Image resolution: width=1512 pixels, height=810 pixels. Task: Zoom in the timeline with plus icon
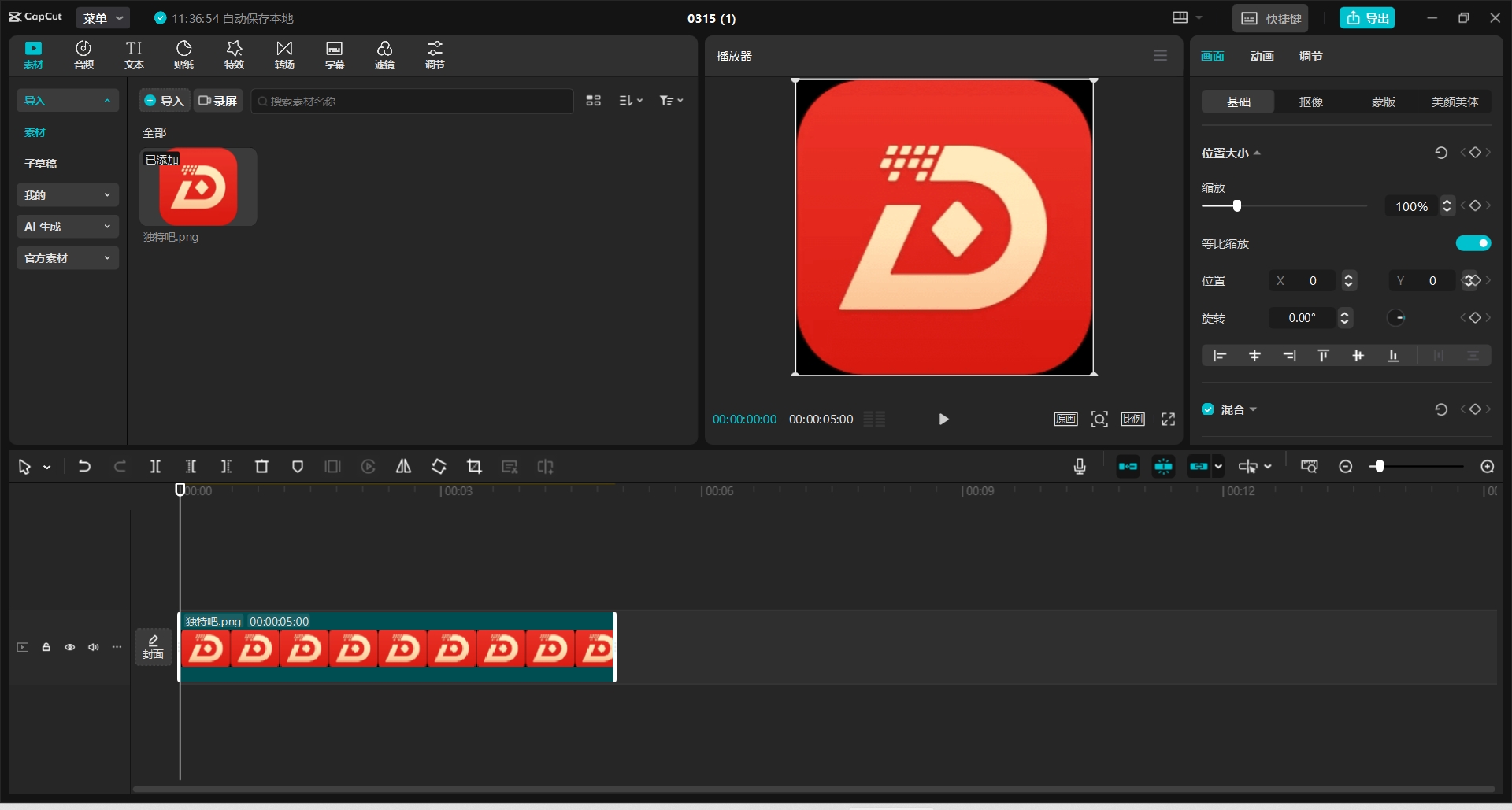click(x=1488, y=467)
